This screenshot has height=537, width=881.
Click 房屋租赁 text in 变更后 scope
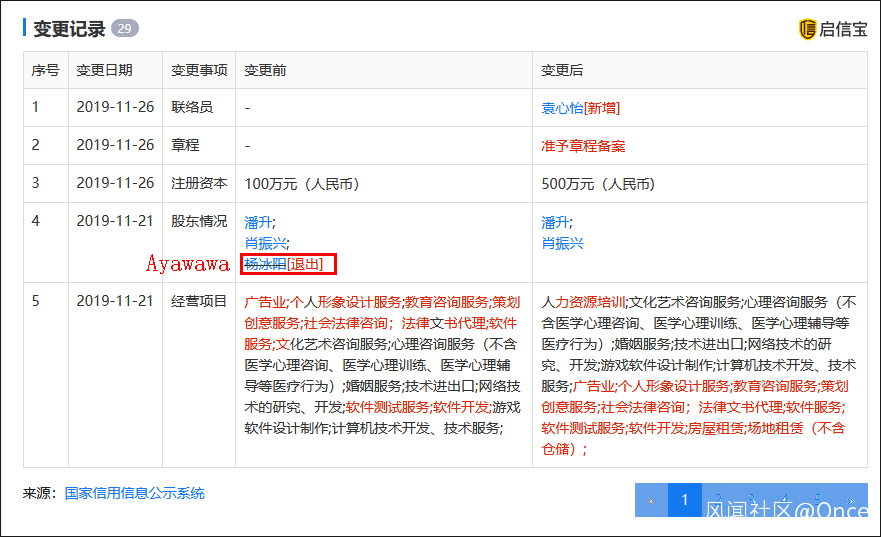point(716,429)
